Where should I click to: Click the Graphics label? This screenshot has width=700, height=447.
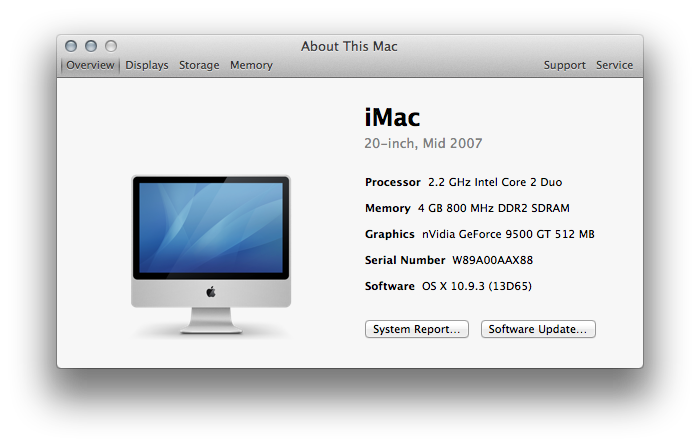[x=390, y=234]
